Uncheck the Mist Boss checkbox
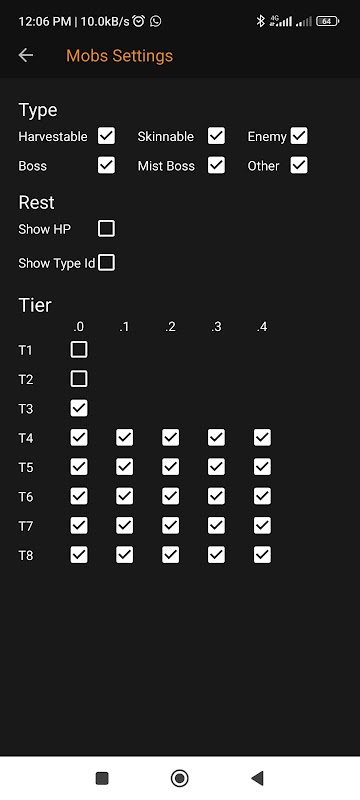Screen dimensions: 360x800 pos(216,165)
